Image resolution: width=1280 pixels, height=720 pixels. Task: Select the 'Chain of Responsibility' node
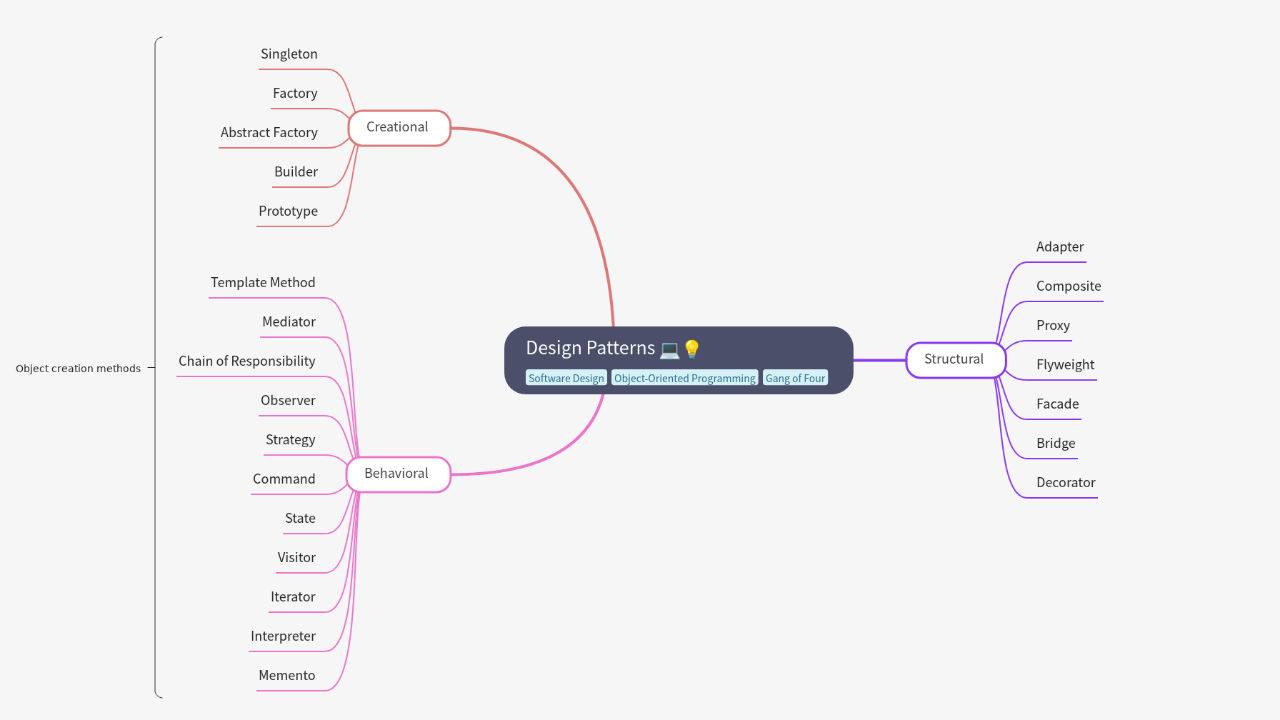click(247, 360)
